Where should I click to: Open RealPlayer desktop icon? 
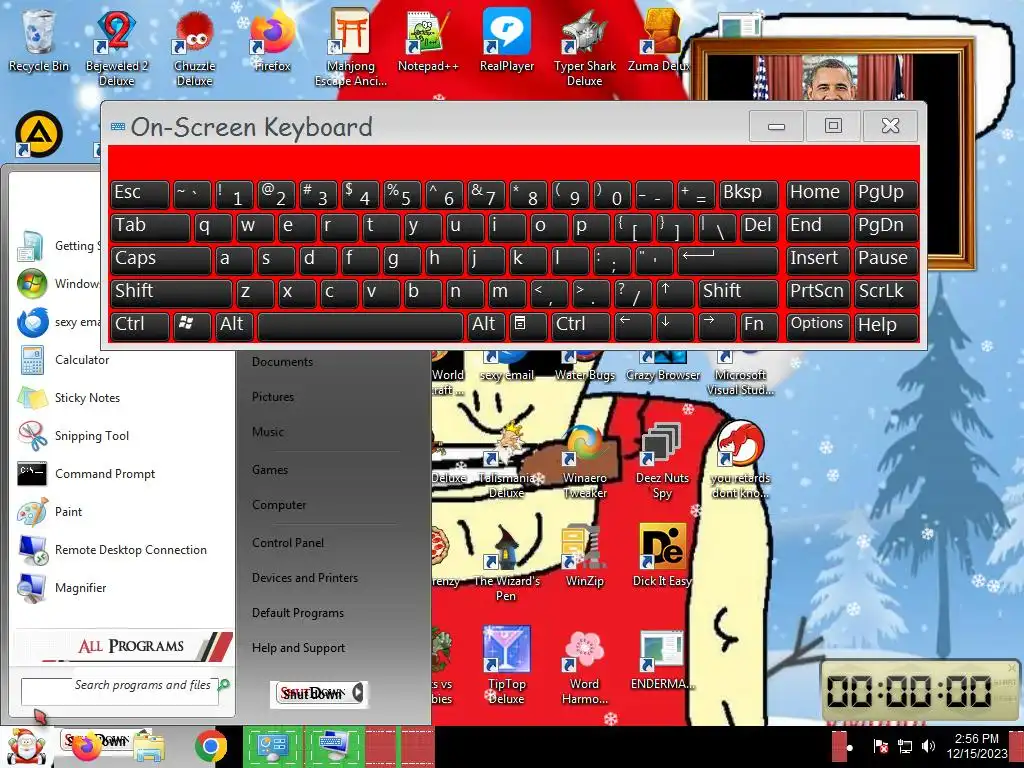pos(507,40)
